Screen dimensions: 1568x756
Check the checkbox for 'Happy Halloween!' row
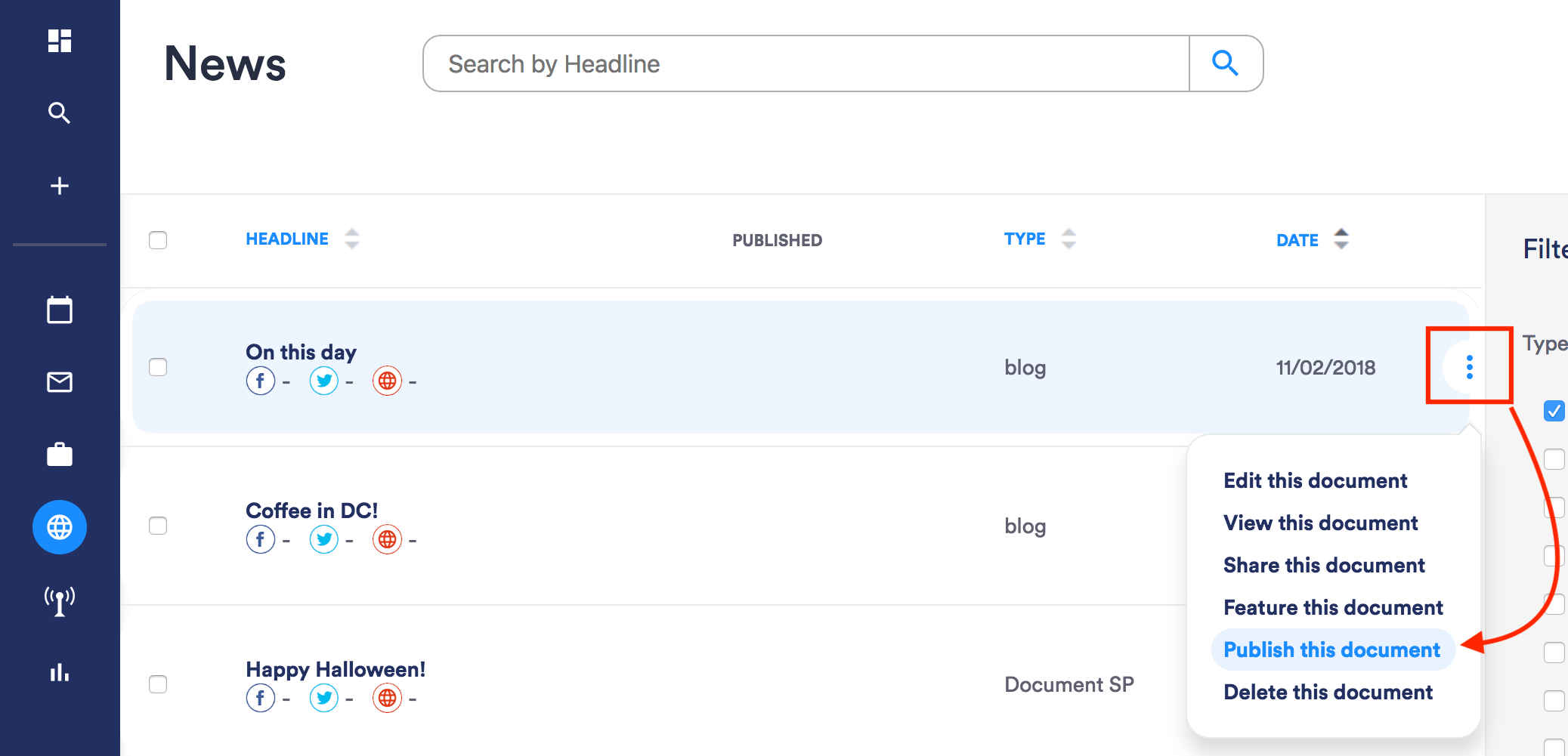[x=158, y=684]
